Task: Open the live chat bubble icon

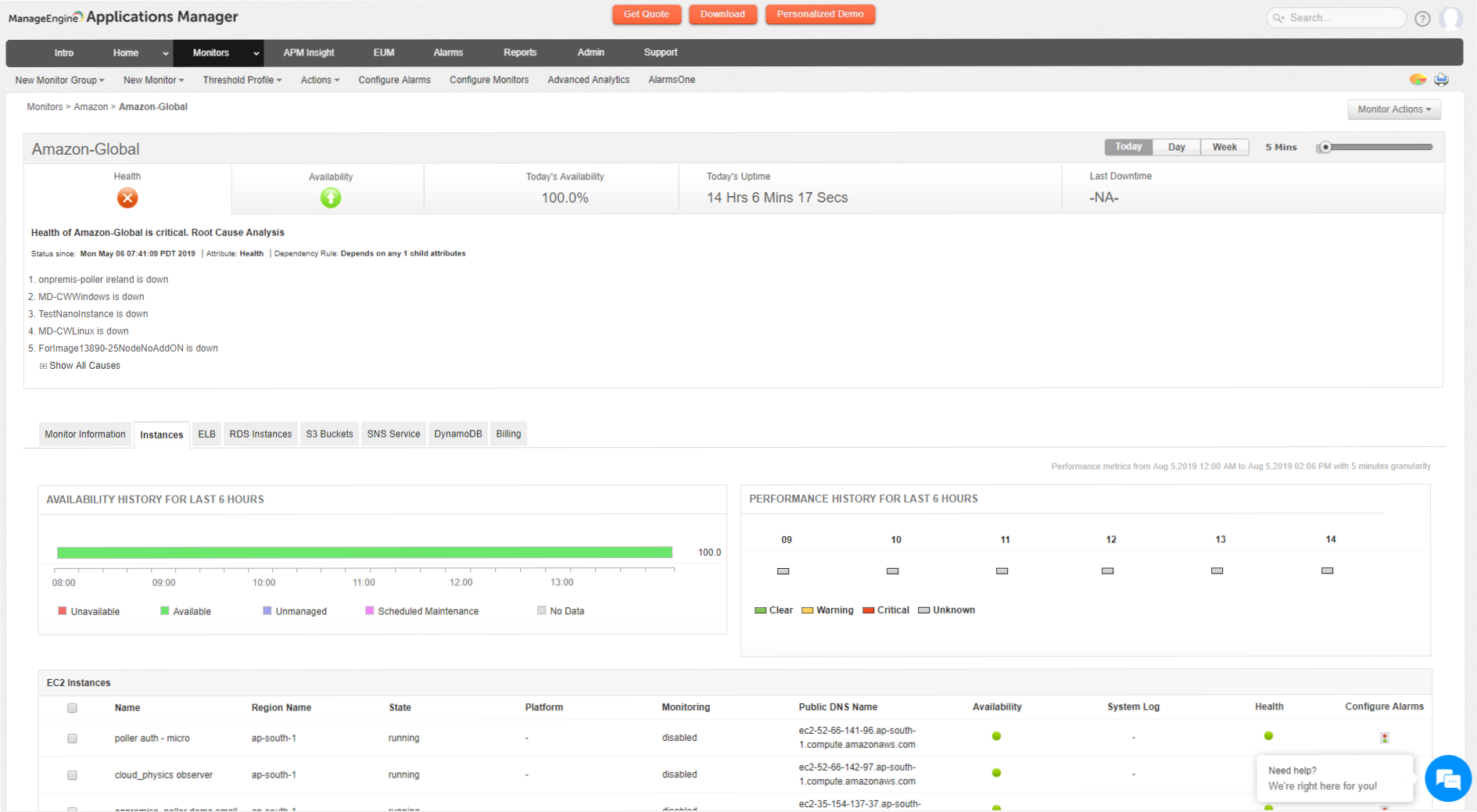Action: [1448, 778]
